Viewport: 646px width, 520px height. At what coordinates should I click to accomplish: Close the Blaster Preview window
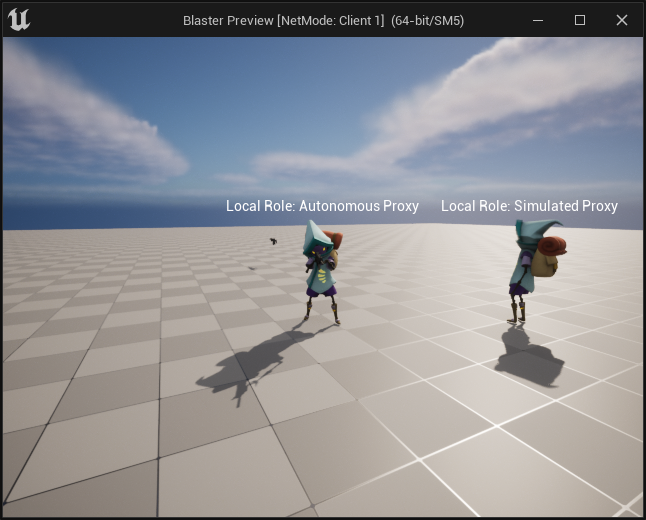coord(622,20)
